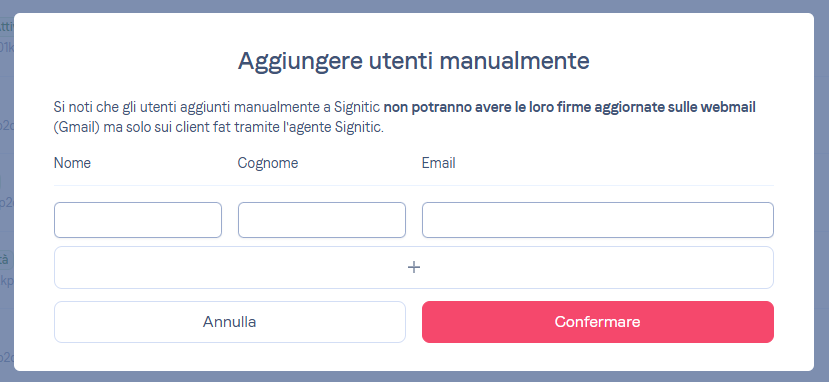Click the Cognome column label
This screenshot has width=829, height=382.
tap(268, 163)
